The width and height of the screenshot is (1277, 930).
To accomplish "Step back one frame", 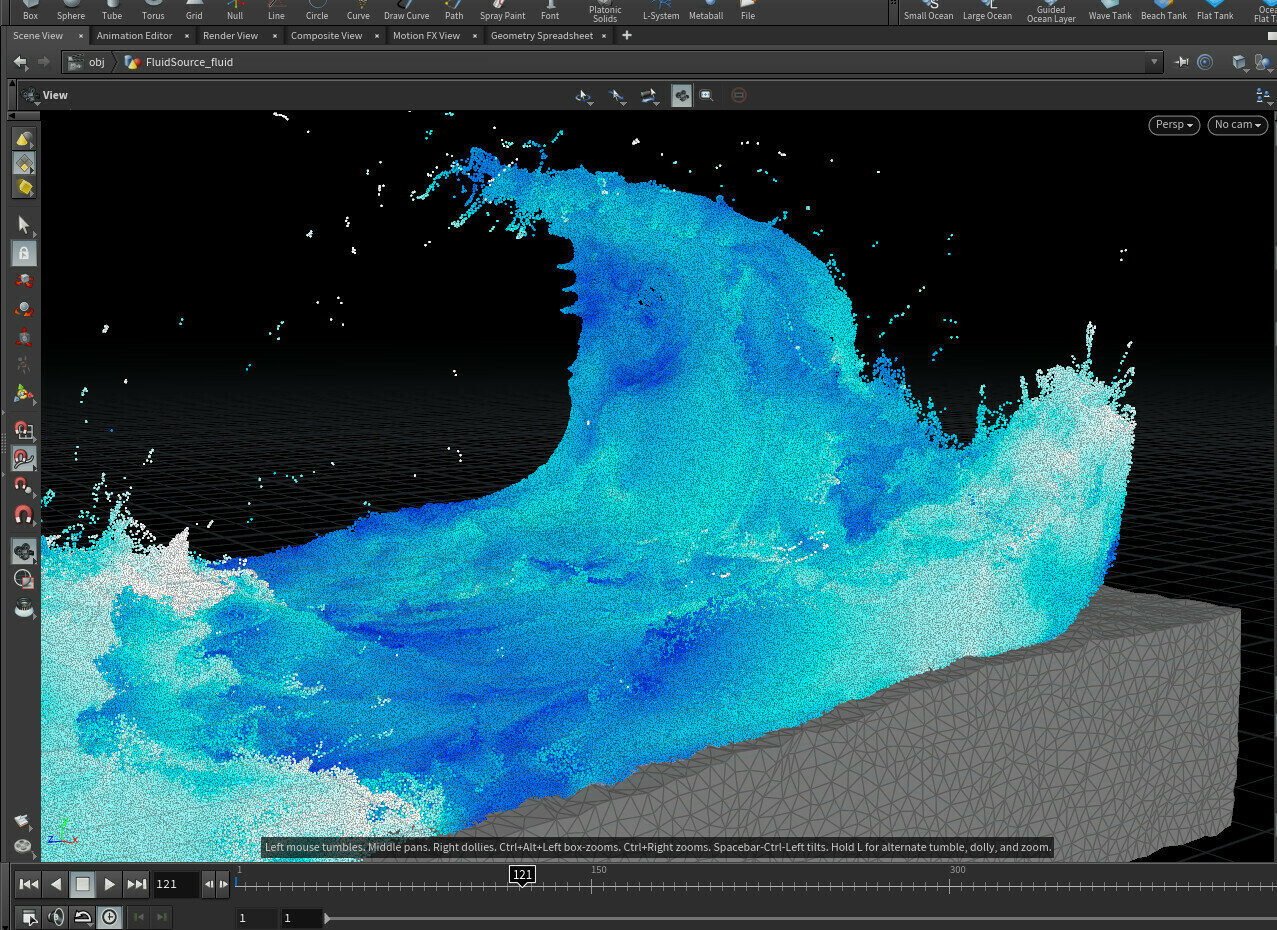I will tap(208, 884).
